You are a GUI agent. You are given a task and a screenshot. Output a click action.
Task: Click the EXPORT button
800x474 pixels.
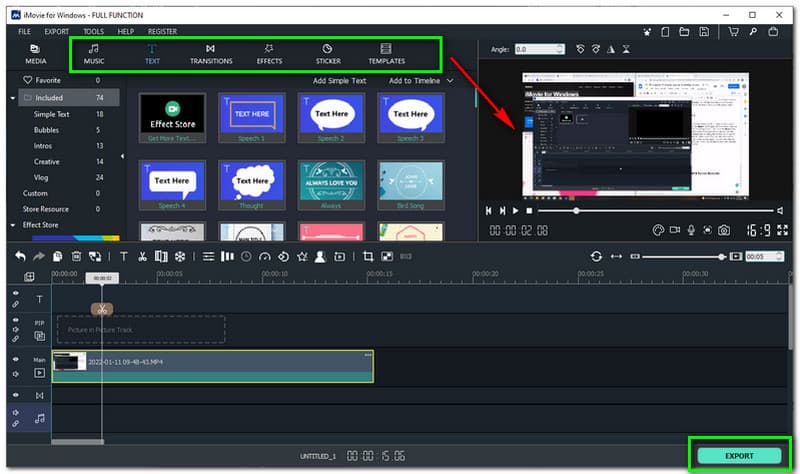pyautogui.click(x=739, y=455)
